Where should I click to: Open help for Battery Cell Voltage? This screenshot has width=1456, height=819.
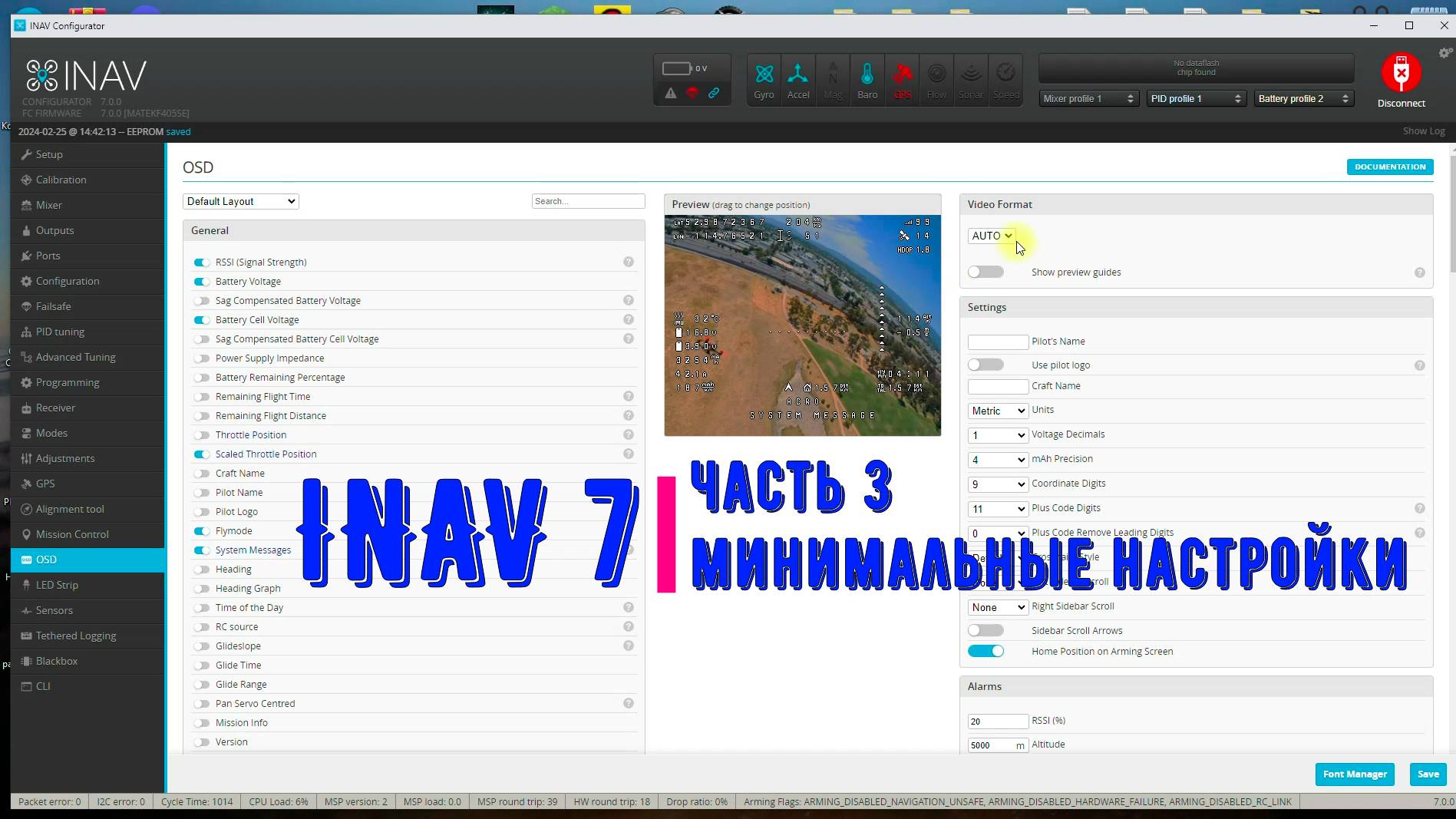click(x=629, y=320)
